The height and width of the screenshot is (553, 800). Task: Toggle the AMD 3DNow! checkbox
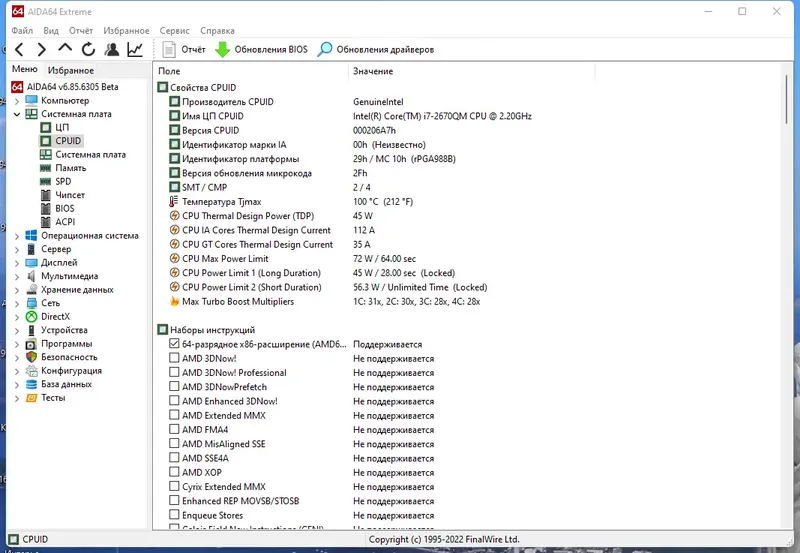point(174,358)
